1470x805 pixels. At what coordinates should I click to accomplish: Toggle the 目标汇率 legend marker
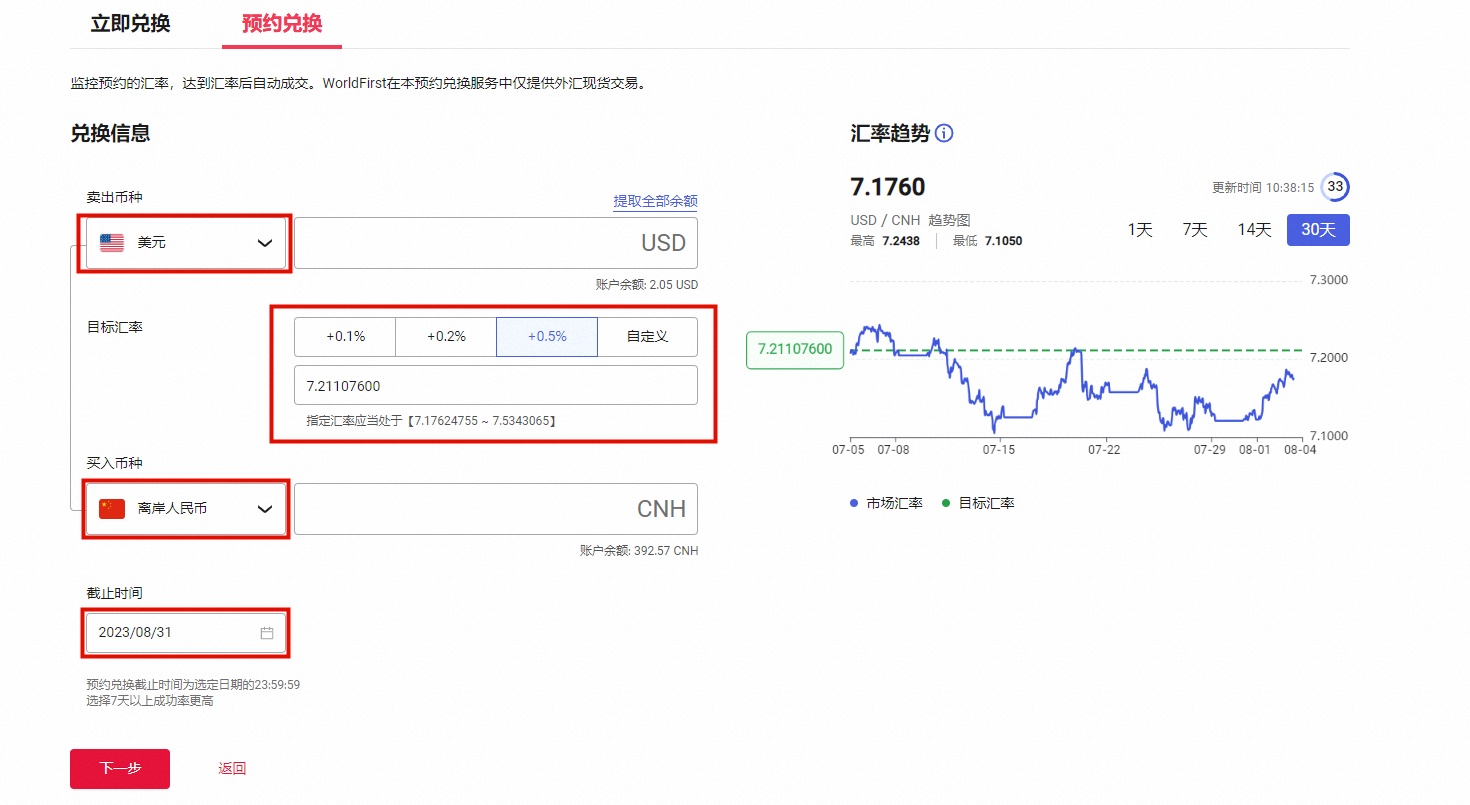click(x=946, y=504)
